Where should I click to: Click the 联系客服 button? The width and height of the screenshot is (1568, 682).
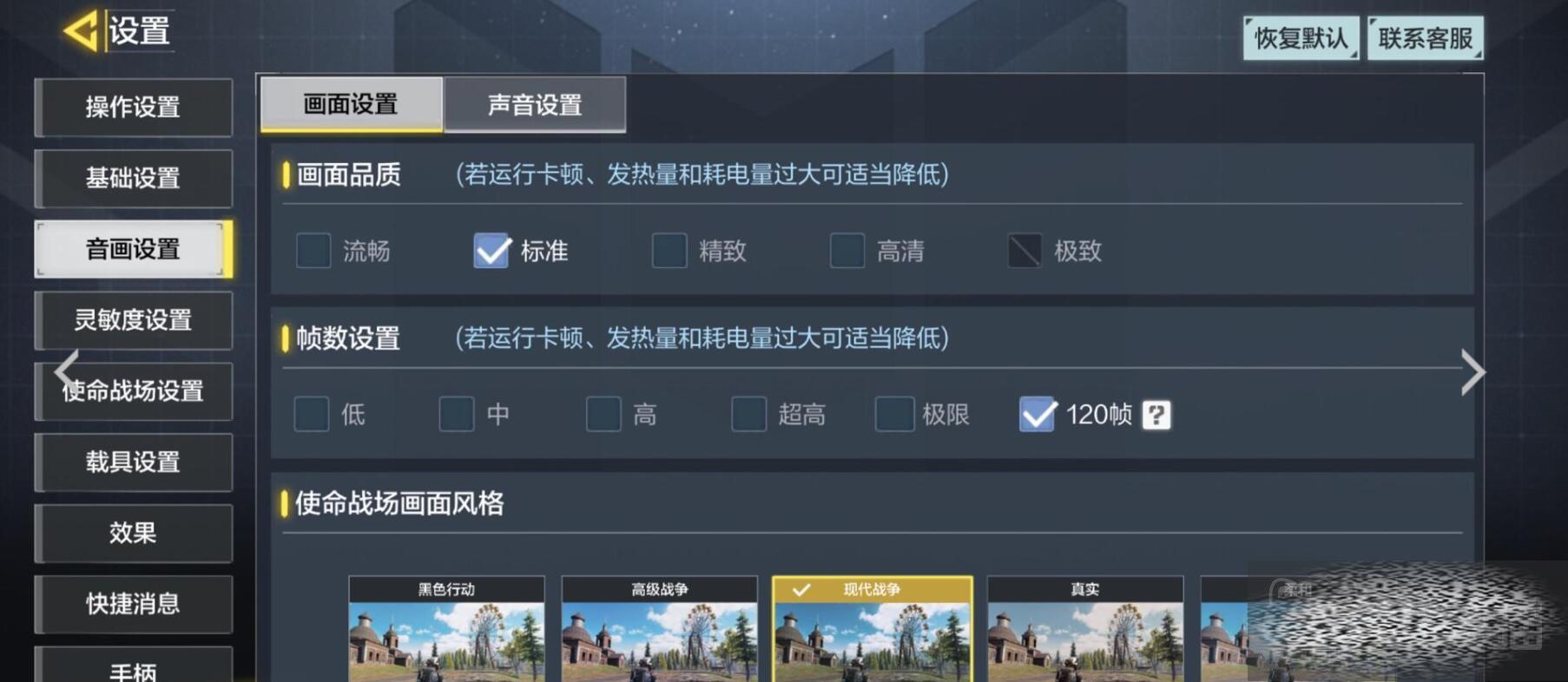click(1426, 38)
